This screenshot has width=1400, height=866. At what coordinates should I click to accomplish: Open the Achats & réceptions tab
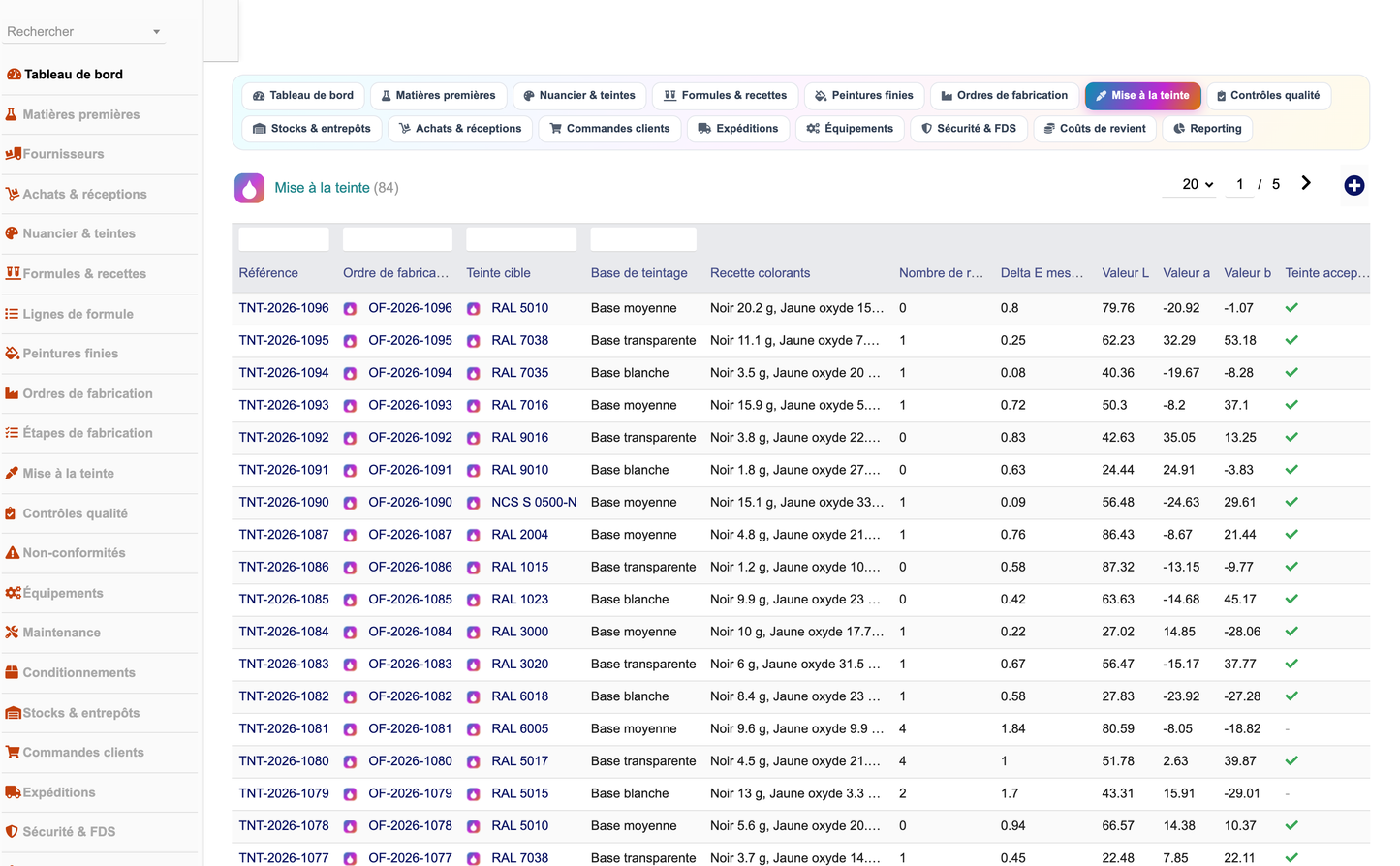[x=460, y=129]
